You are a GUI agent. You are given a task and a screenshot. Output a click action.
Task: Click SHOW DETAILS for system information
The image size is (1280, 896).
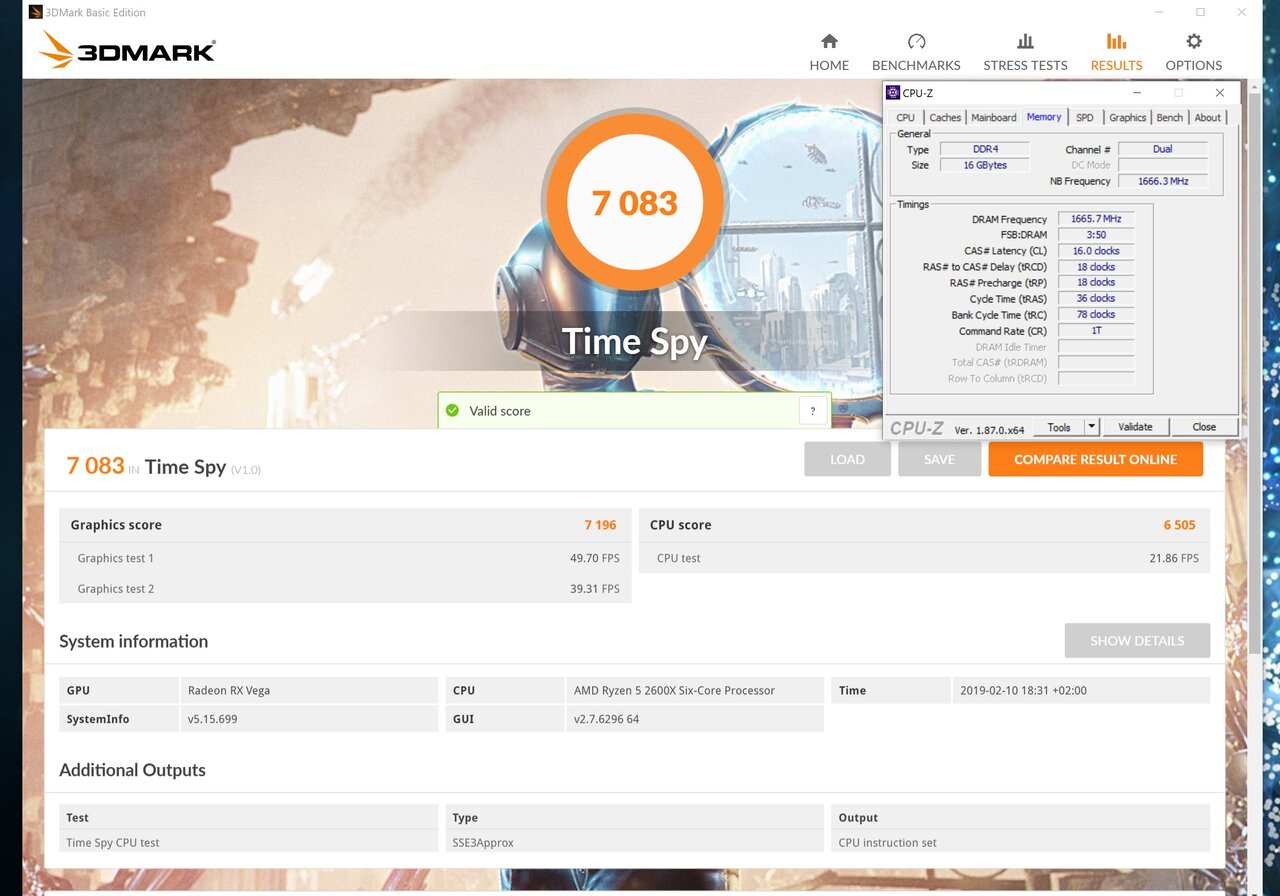click(x=1137, y=640)
